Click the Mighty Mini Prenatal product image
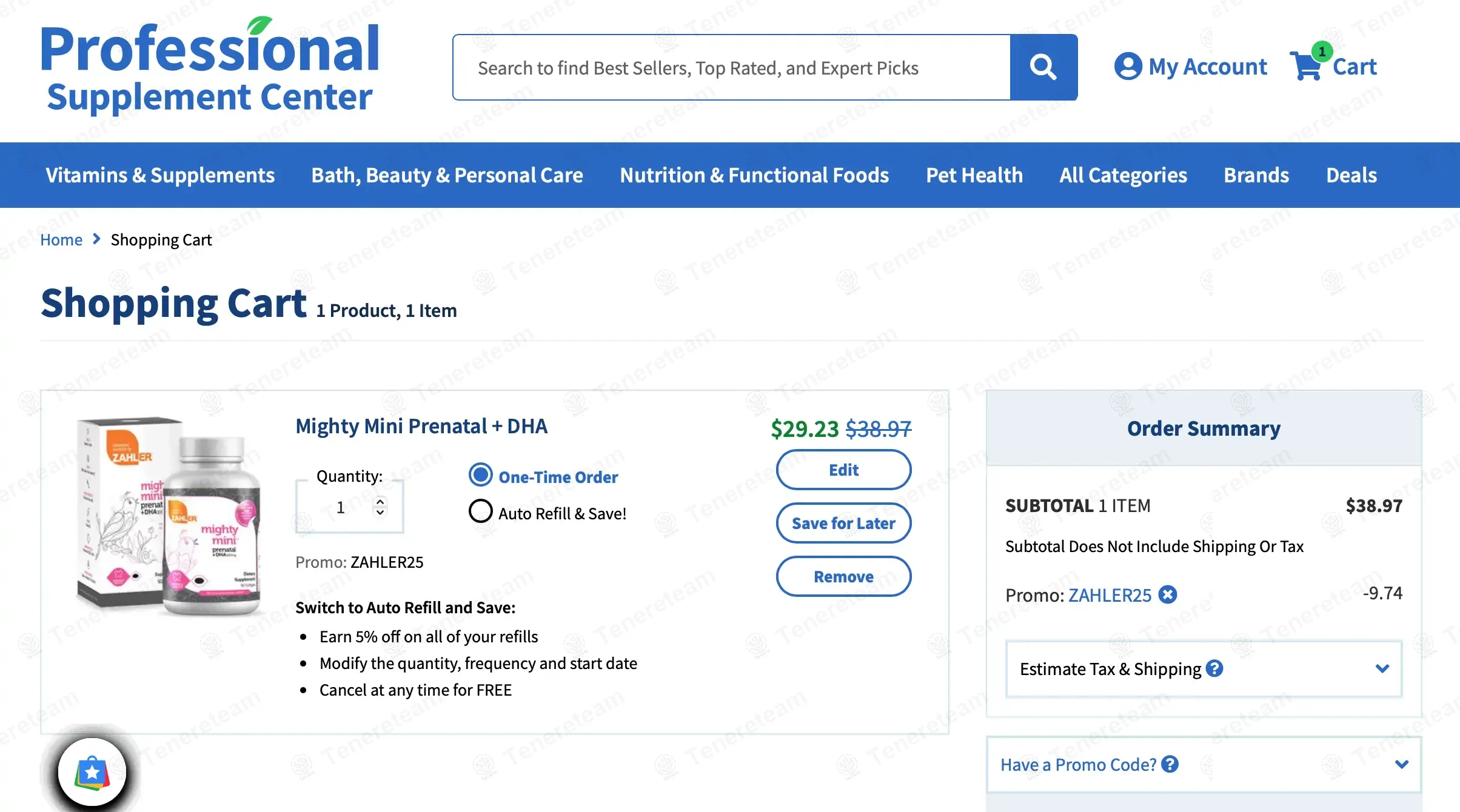 tap(169, 516)
